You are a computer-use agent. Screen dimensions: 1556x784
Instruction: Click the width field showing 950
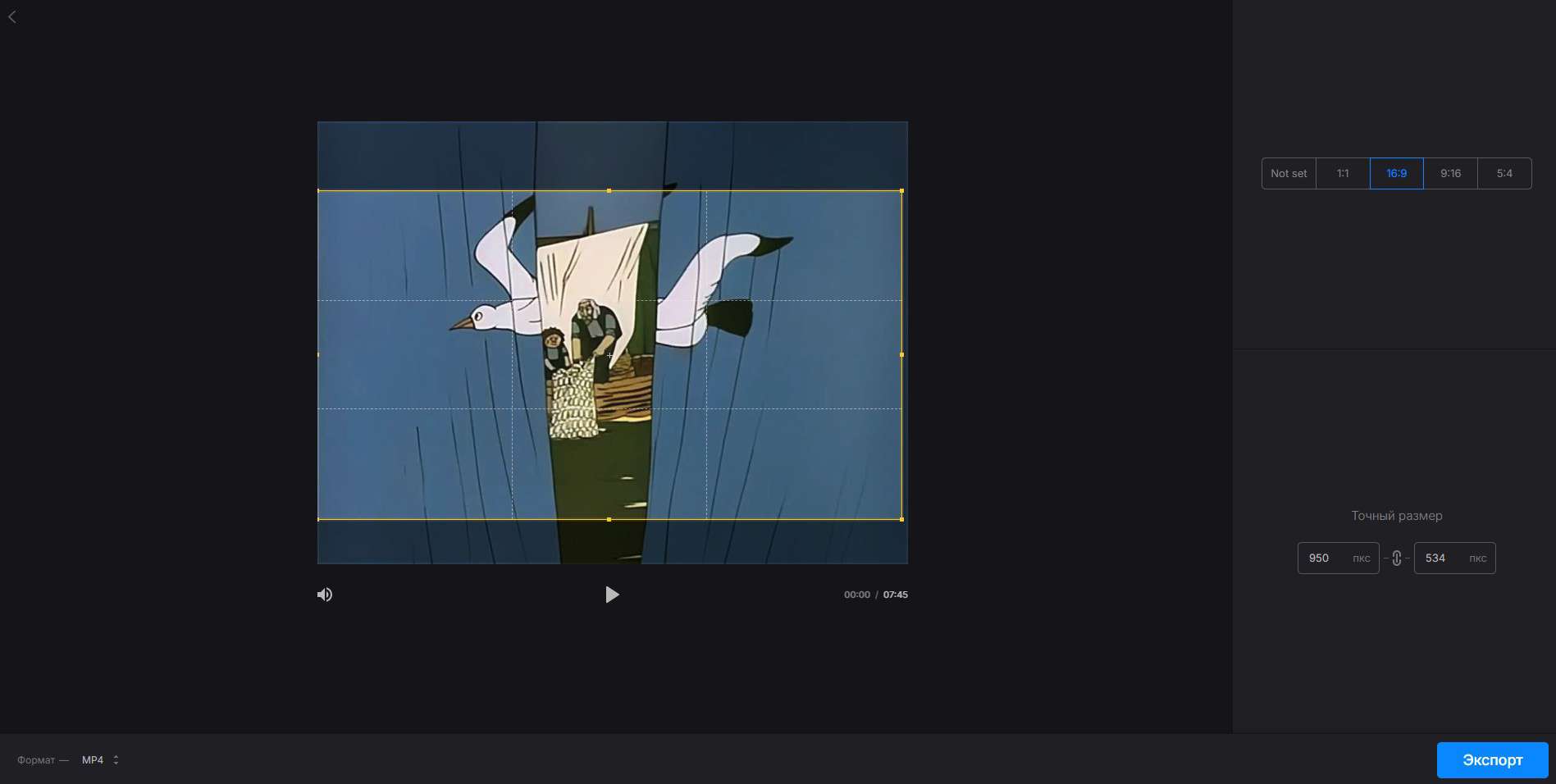pyautogui.click(x=1323, y=558)
